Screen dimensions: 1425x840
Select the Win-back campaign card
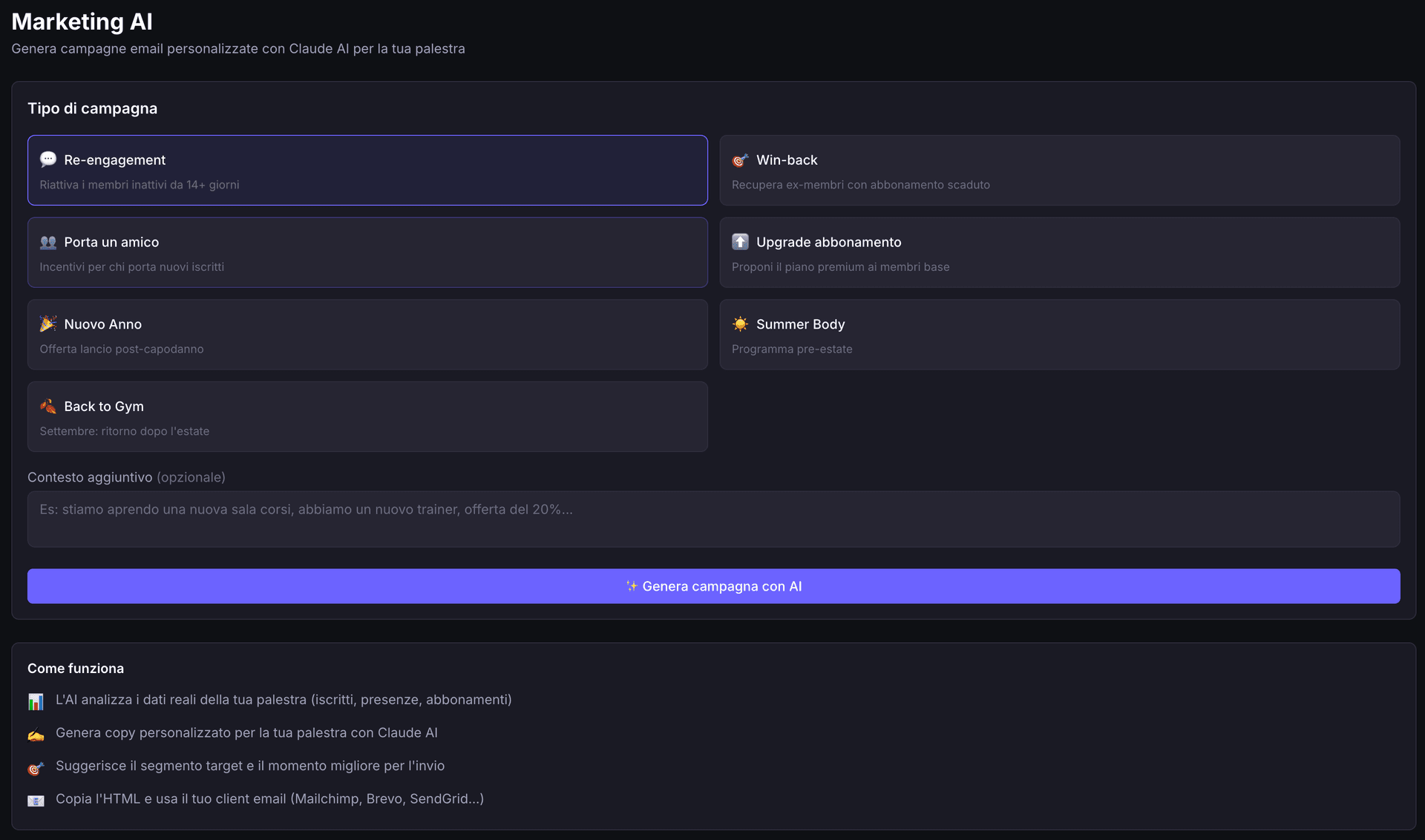click(1060, 170)
